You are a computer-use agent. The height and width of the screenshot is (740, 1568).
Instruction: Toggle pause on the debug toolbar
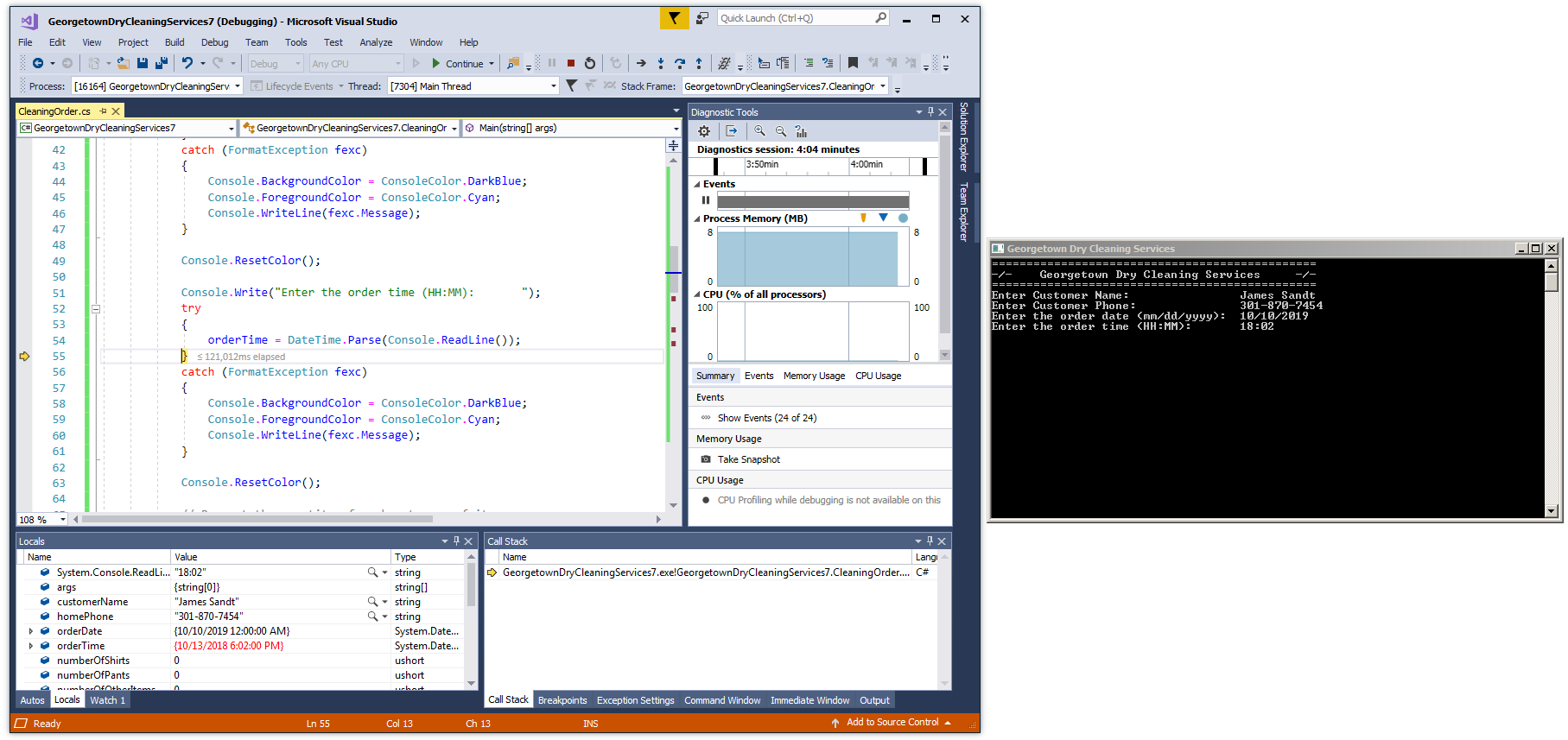point(552,63)
